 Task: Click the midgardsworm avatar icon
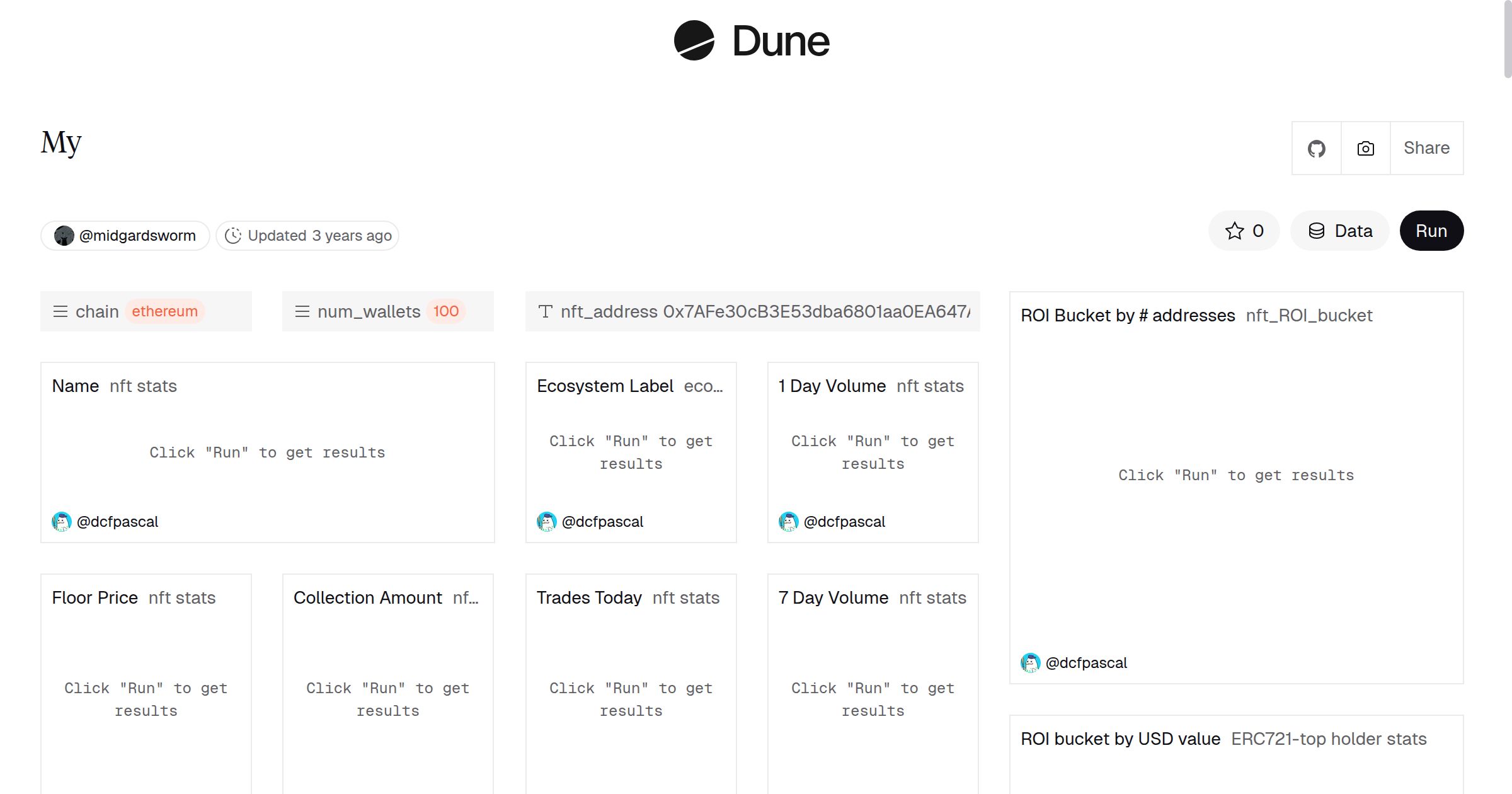point(64,236)
